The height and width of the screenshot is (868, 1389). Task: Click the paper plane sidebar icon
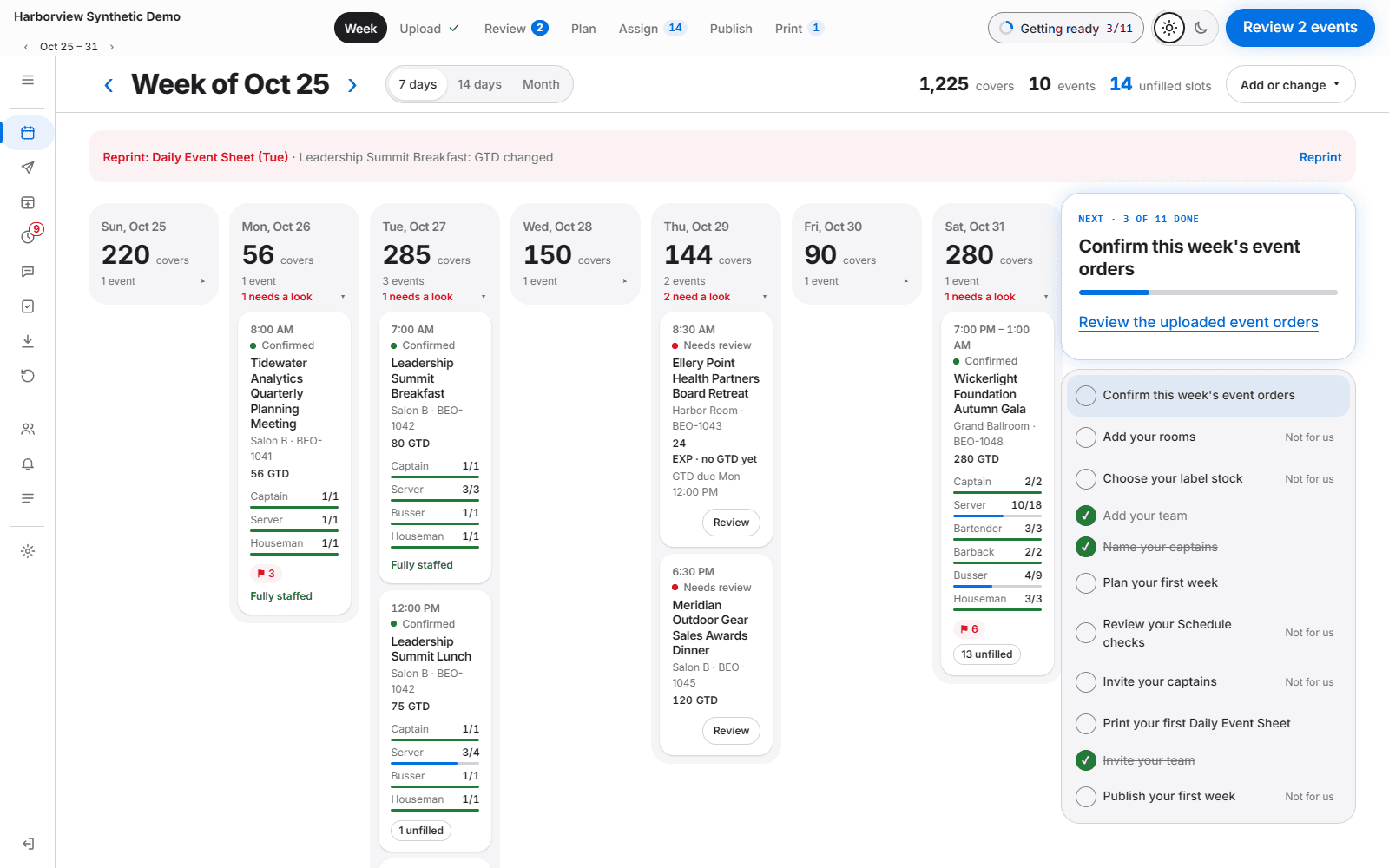[28, 168]
